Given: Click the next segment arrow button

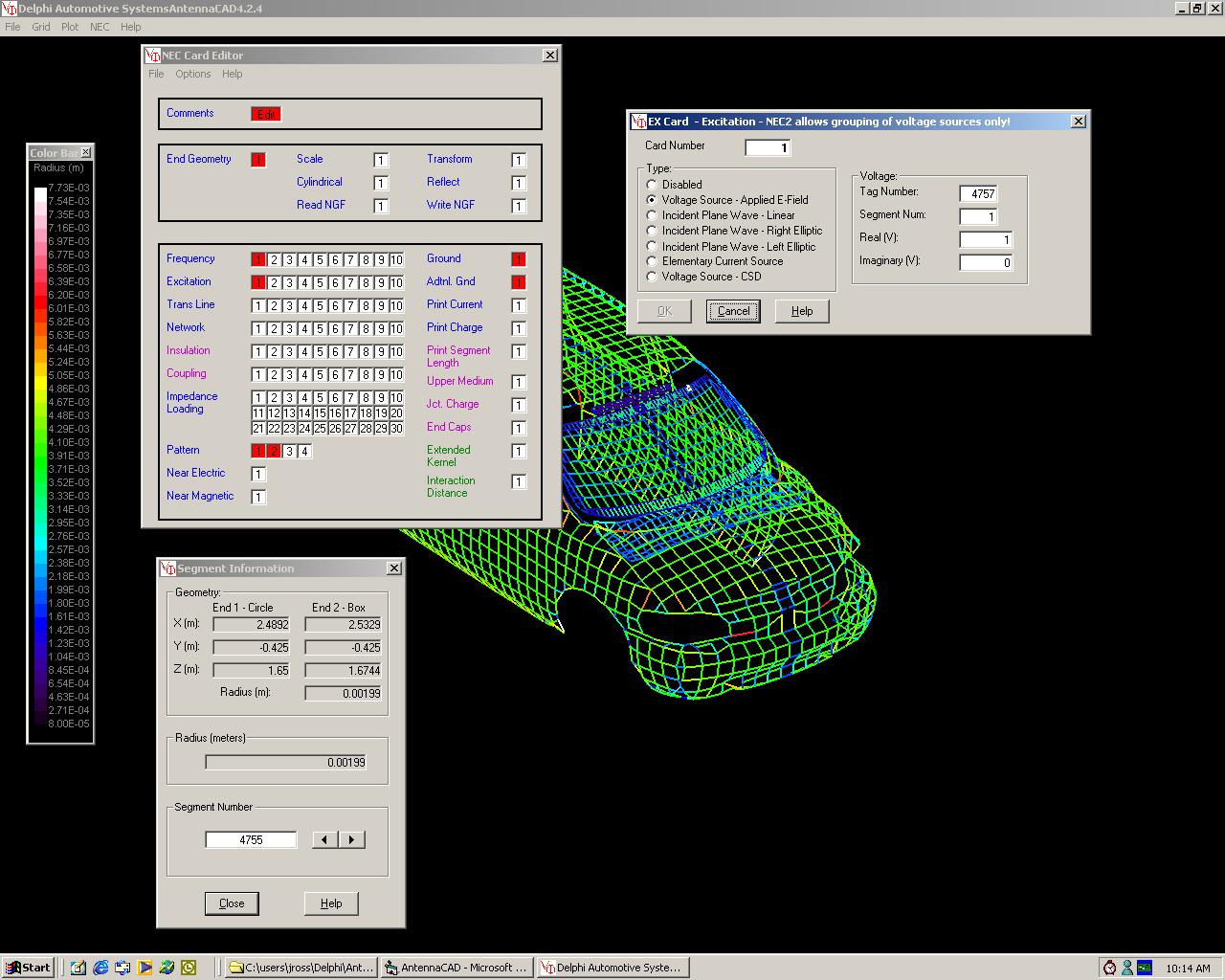Looking at the screenshot, I should pyautogui.click(x=351, y=839).
